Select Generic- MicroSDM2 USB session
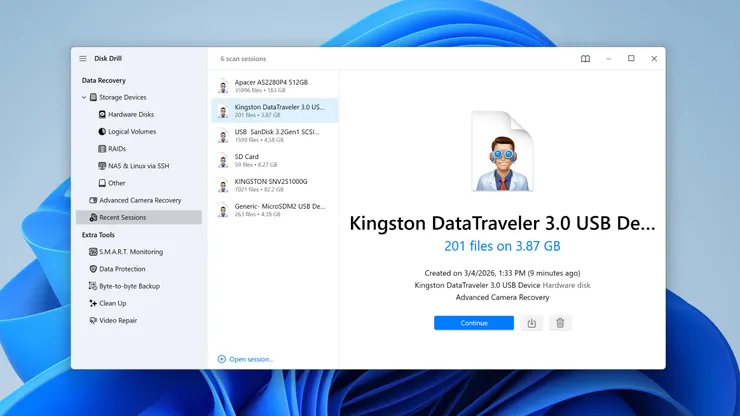 [275, 210]
